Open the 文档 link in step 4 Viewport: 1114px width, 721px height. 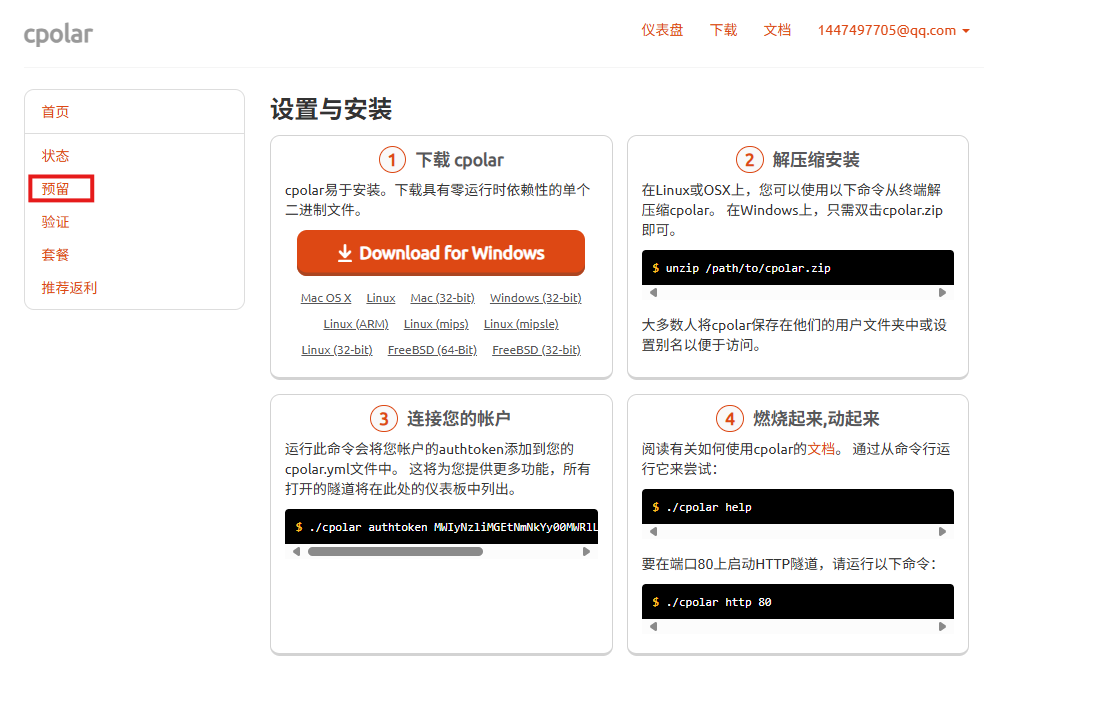pyautogui.click(x=821, y=449)
